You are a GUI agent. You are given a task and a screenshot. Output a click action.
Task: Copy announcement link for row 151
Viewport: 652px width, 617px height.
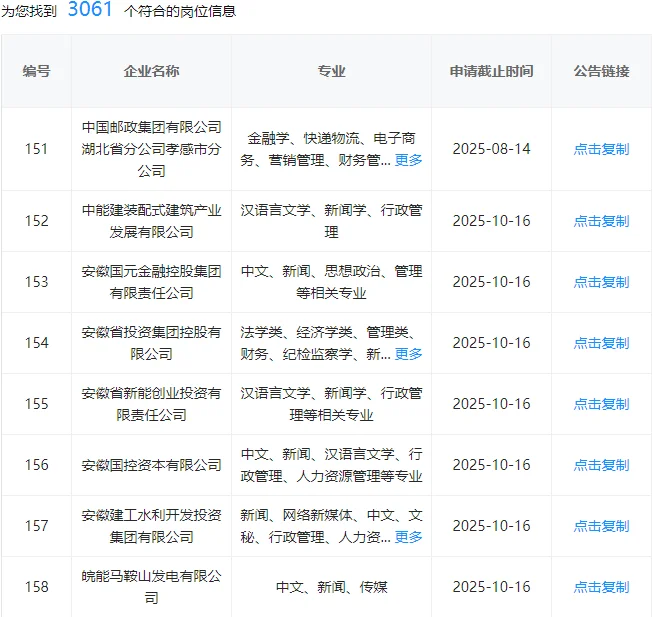601,149
